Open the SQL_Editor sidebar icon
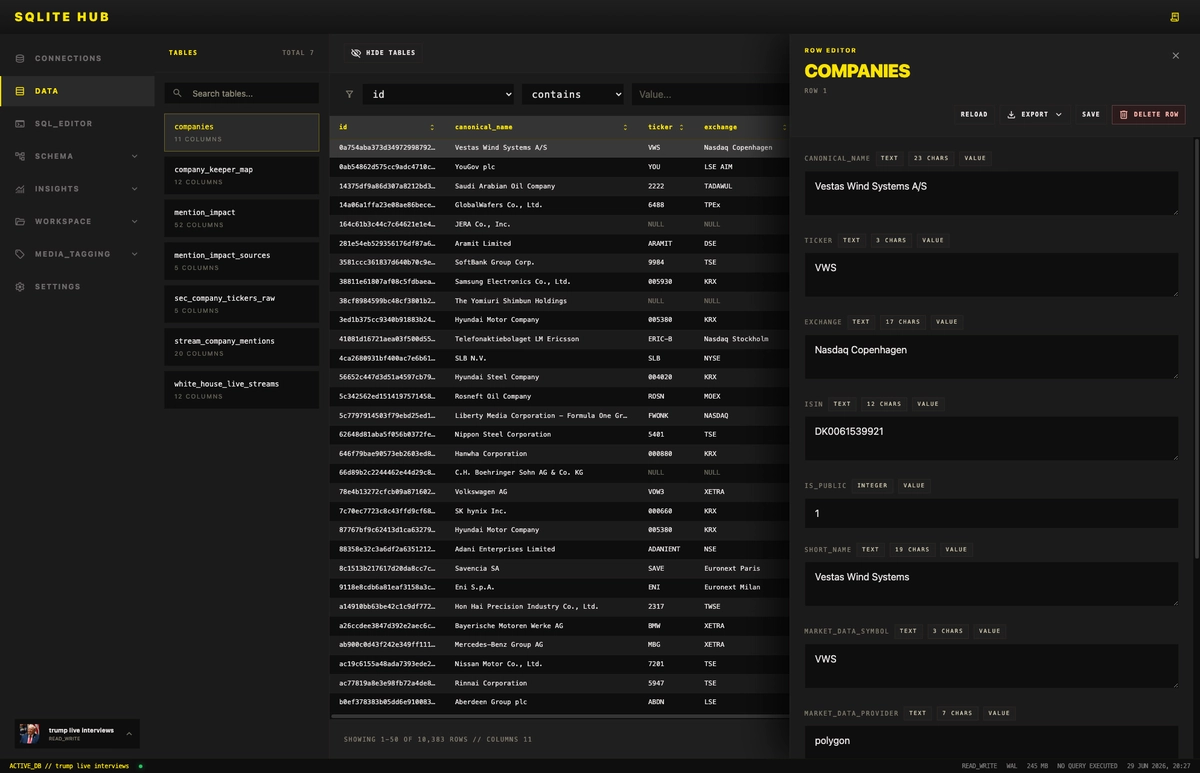Screen dimensions: 1200x773 [x=20, y=124]
